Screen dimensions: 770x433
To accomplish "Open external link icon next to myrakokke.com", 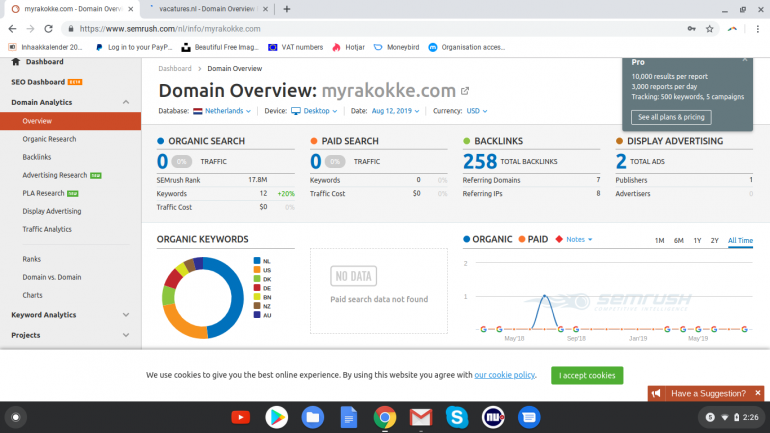I will click(x=465, y=91).
